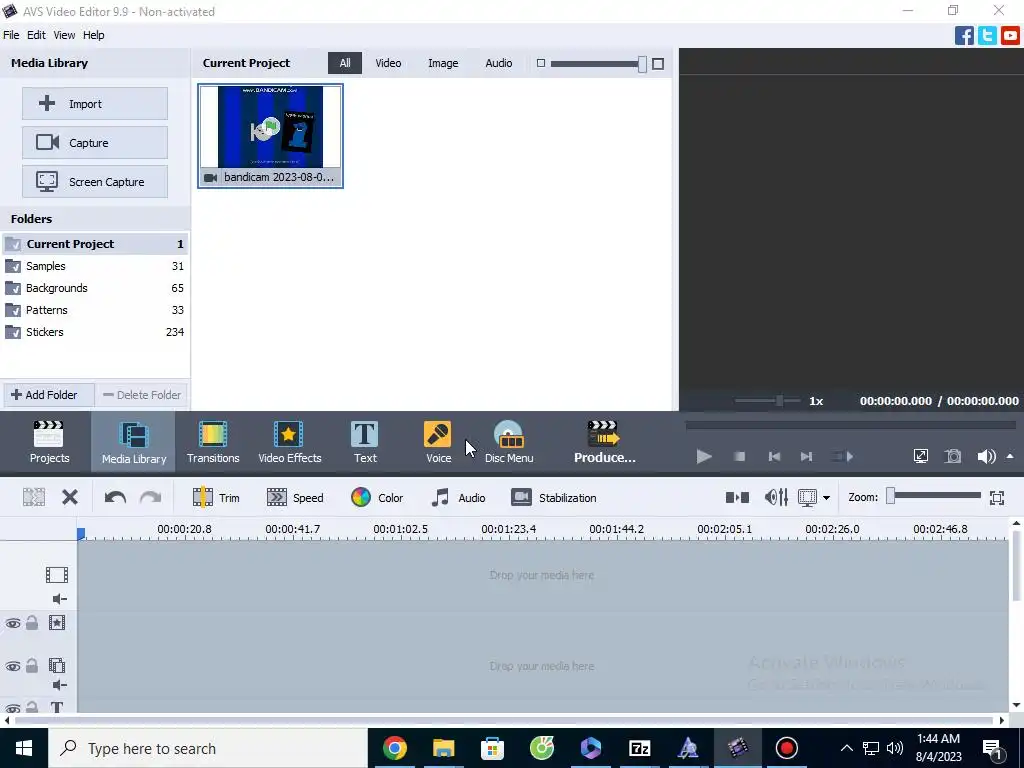Open Facebook link icon
Screen dimensions: 1024x768
(x=964, y=35)
